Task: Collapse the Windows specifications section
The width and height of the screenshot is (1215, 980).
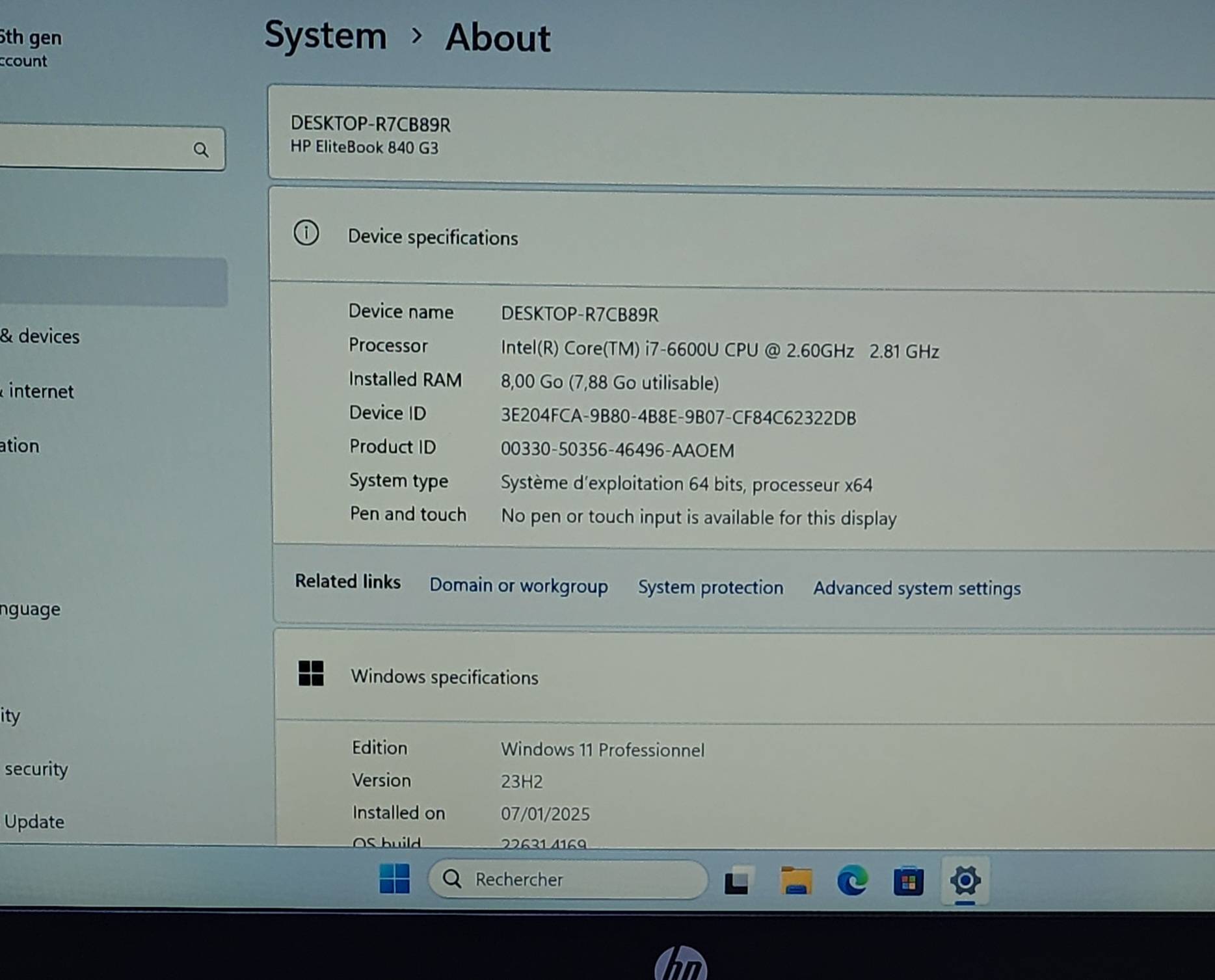Action: click(x=744, y=676)
